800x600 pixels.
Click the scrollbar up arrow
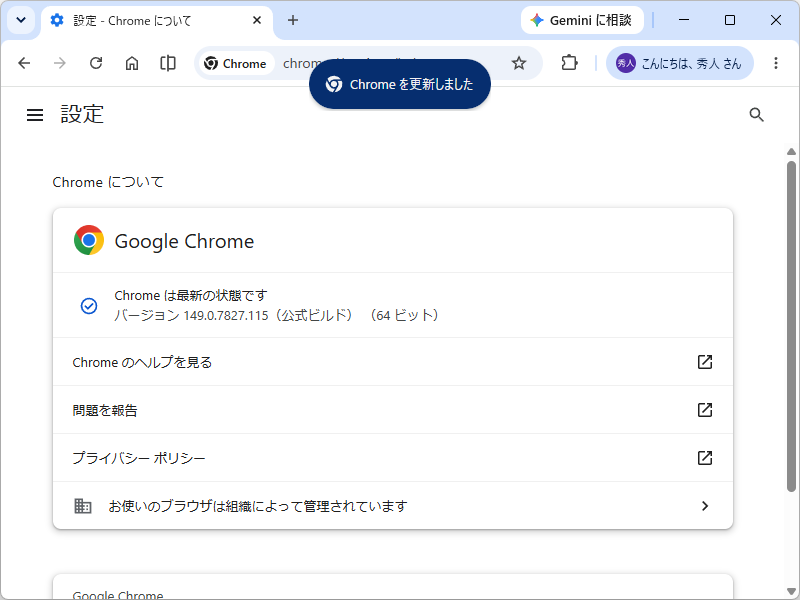click(x=791, y=152)
